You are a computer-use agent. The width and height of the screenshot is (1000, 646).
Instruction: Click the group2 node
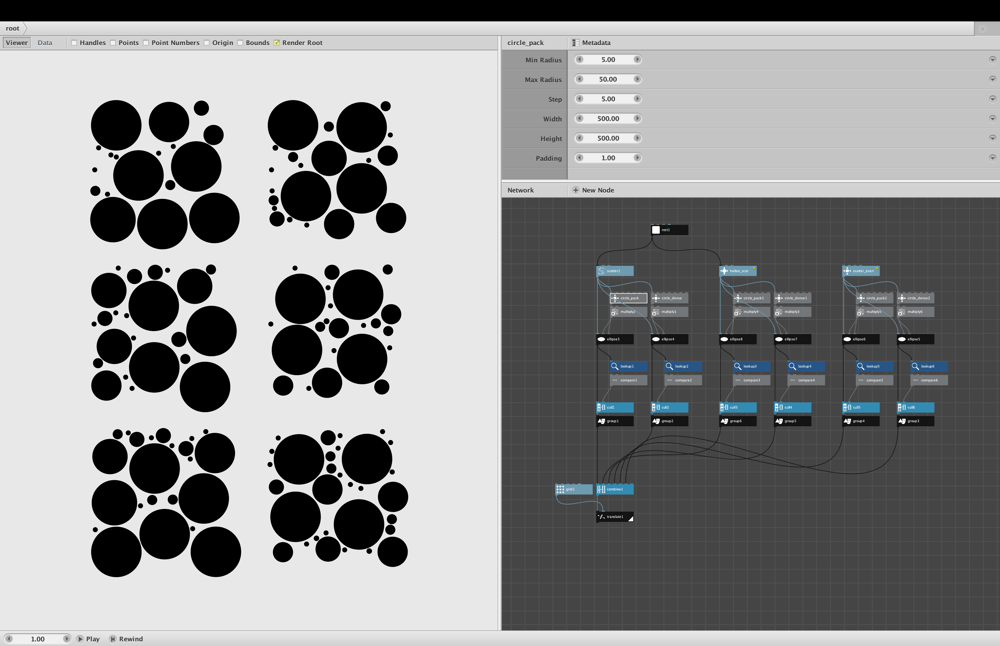[x=670, y=421]
